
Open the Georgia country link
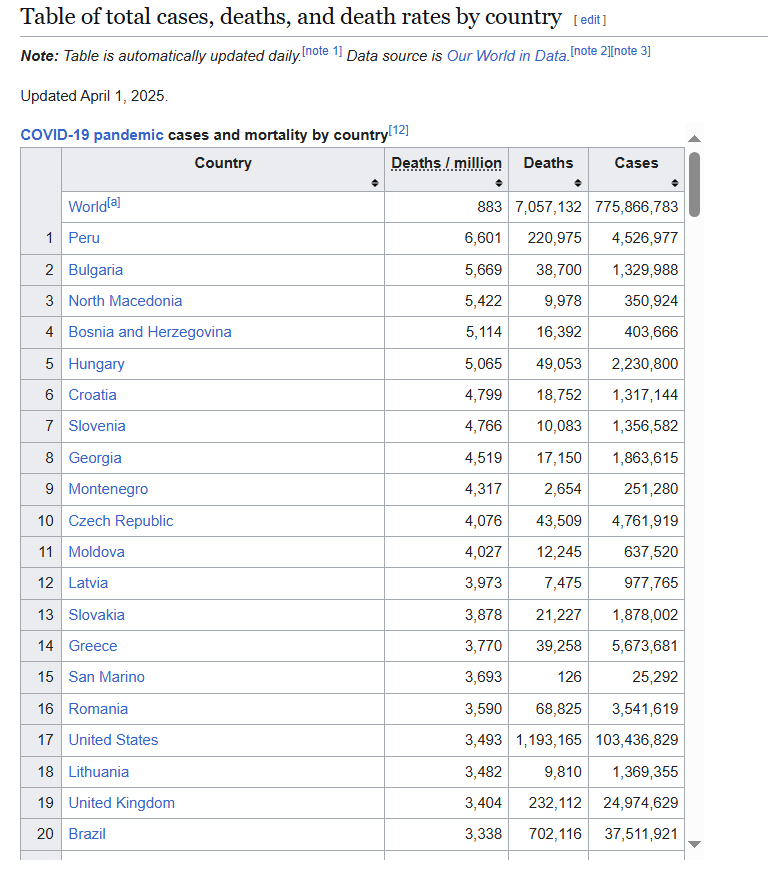click(95, 458)
